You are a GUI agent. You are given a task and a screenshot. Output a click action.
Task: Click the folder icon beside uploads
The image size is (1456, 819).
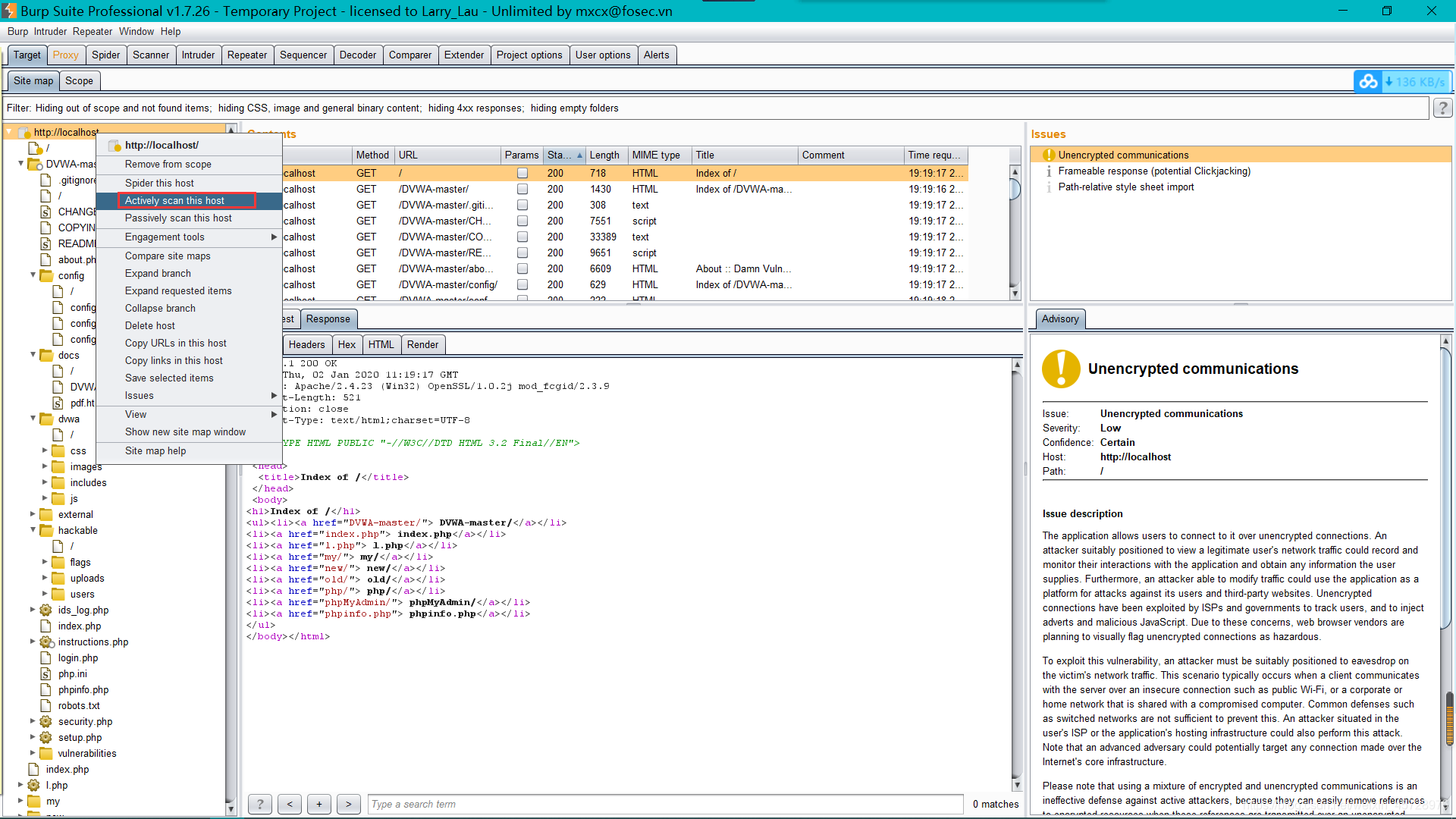pos(58,578)
